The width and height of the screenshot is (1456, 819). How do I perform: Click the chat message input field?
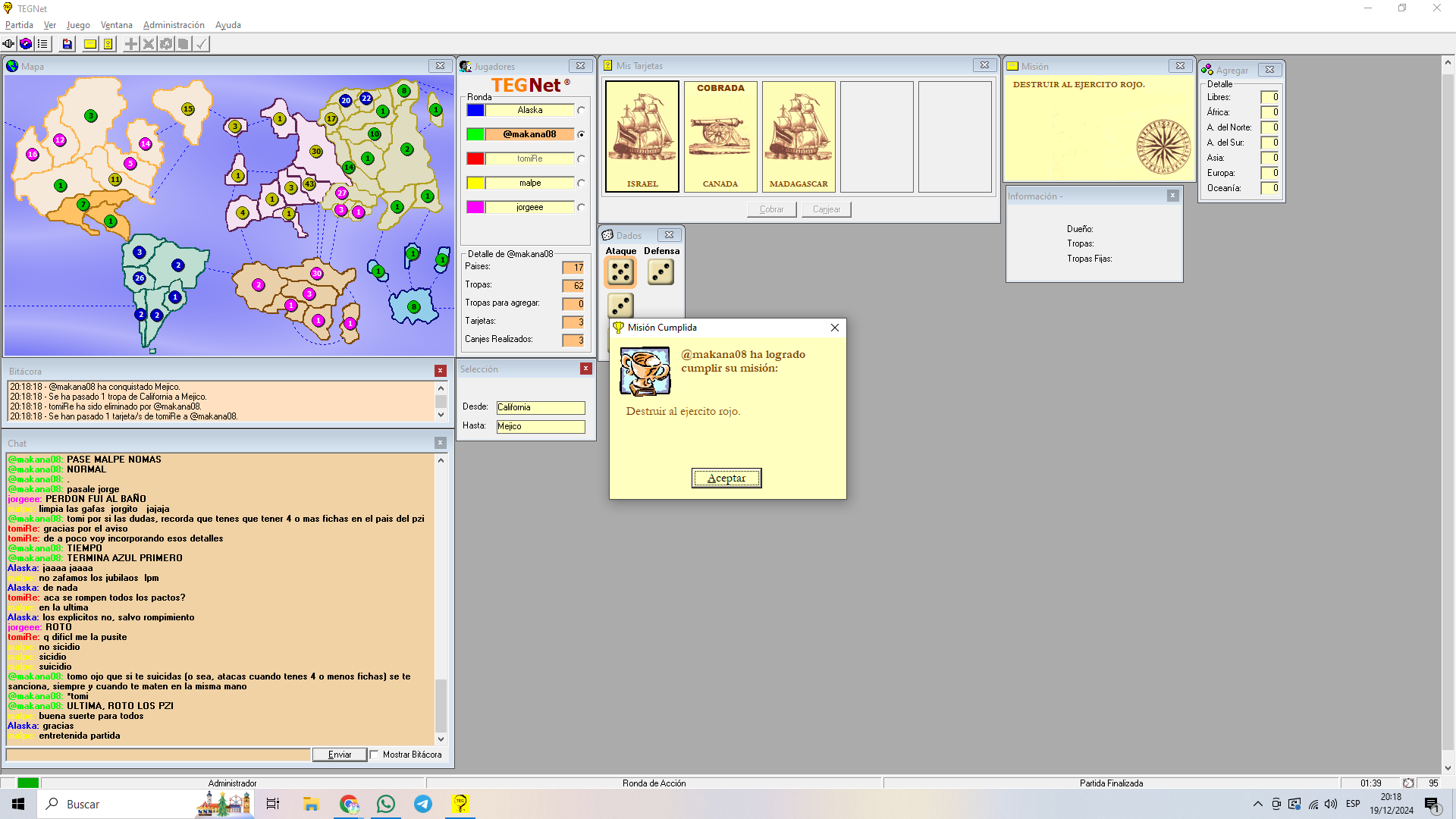tap(158, 755)
